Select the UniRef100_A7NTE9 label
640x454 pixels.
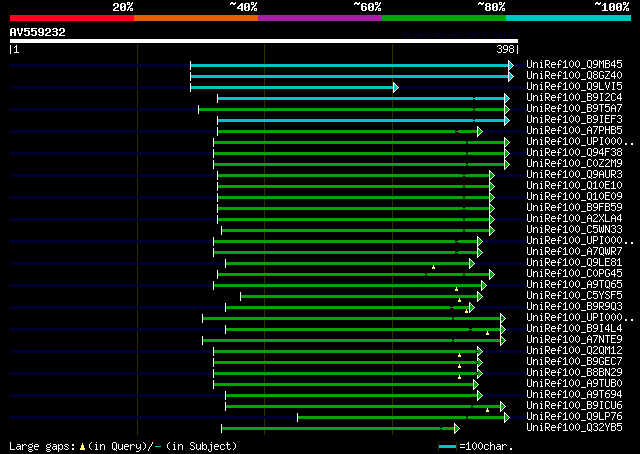point(574,340)
